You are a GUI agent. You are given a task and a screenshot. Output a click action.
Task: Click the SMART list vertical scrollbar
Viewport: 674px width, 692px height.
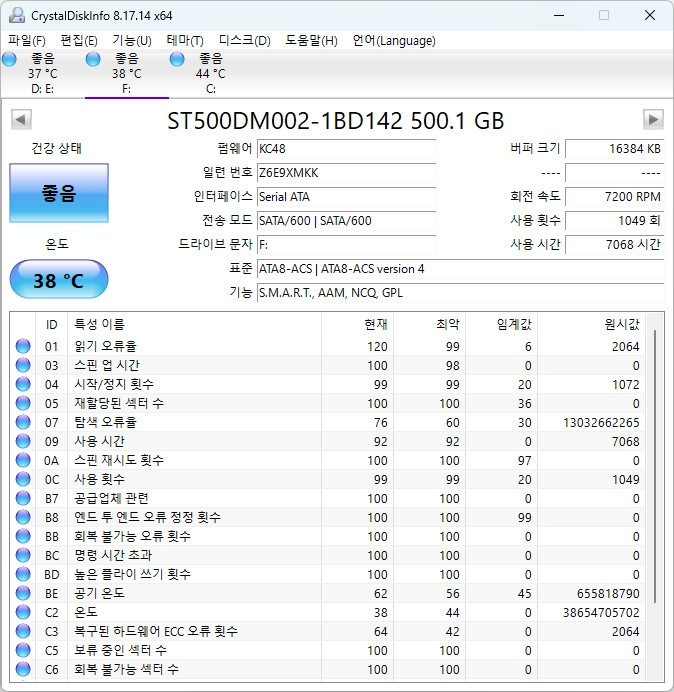(655, 466)
